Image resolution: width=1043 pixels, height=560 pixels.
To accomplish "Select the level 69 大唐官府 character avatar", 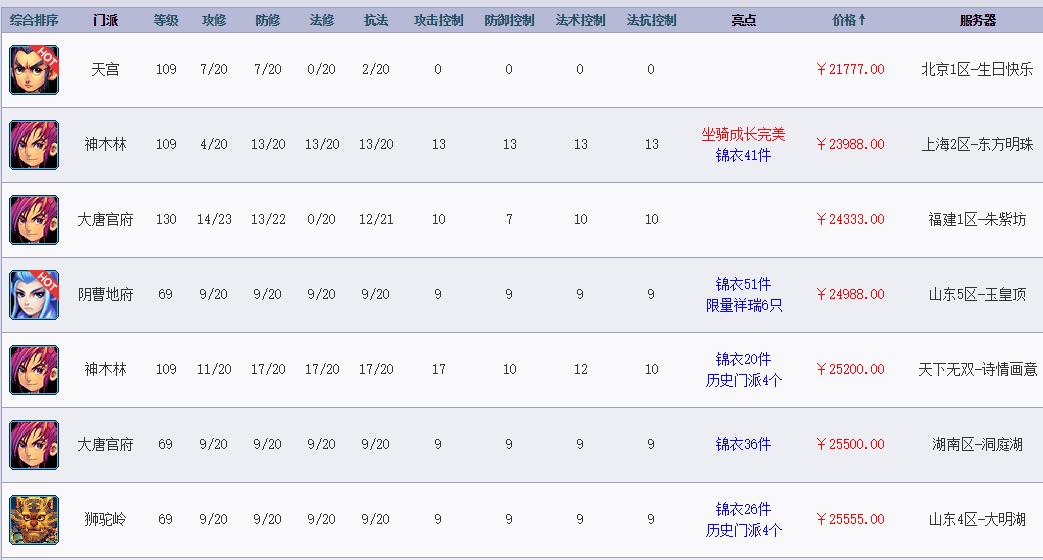I will pyautogui.click(x=34, y=445).
